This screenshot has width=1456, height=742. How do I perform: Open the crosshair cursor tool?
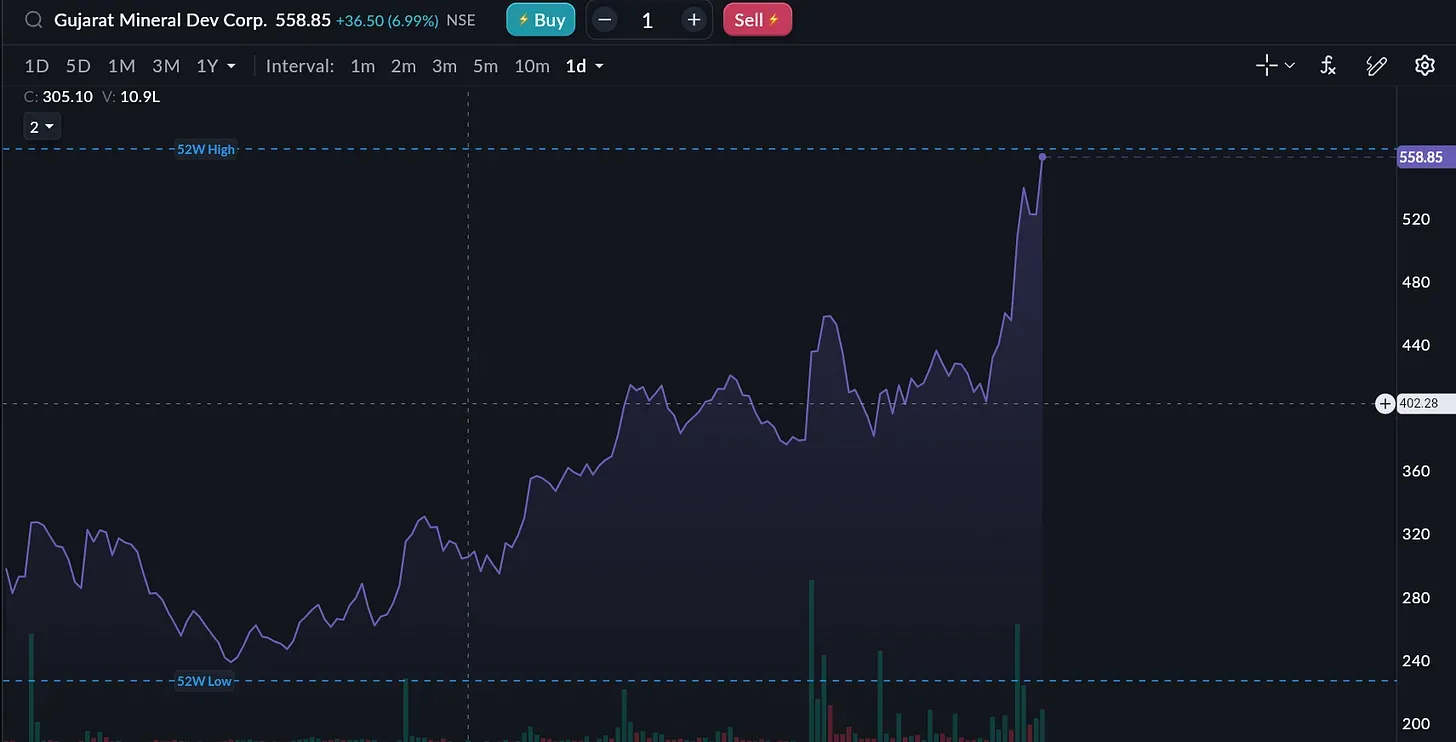pyautogui.click(x=1266, y=66)
